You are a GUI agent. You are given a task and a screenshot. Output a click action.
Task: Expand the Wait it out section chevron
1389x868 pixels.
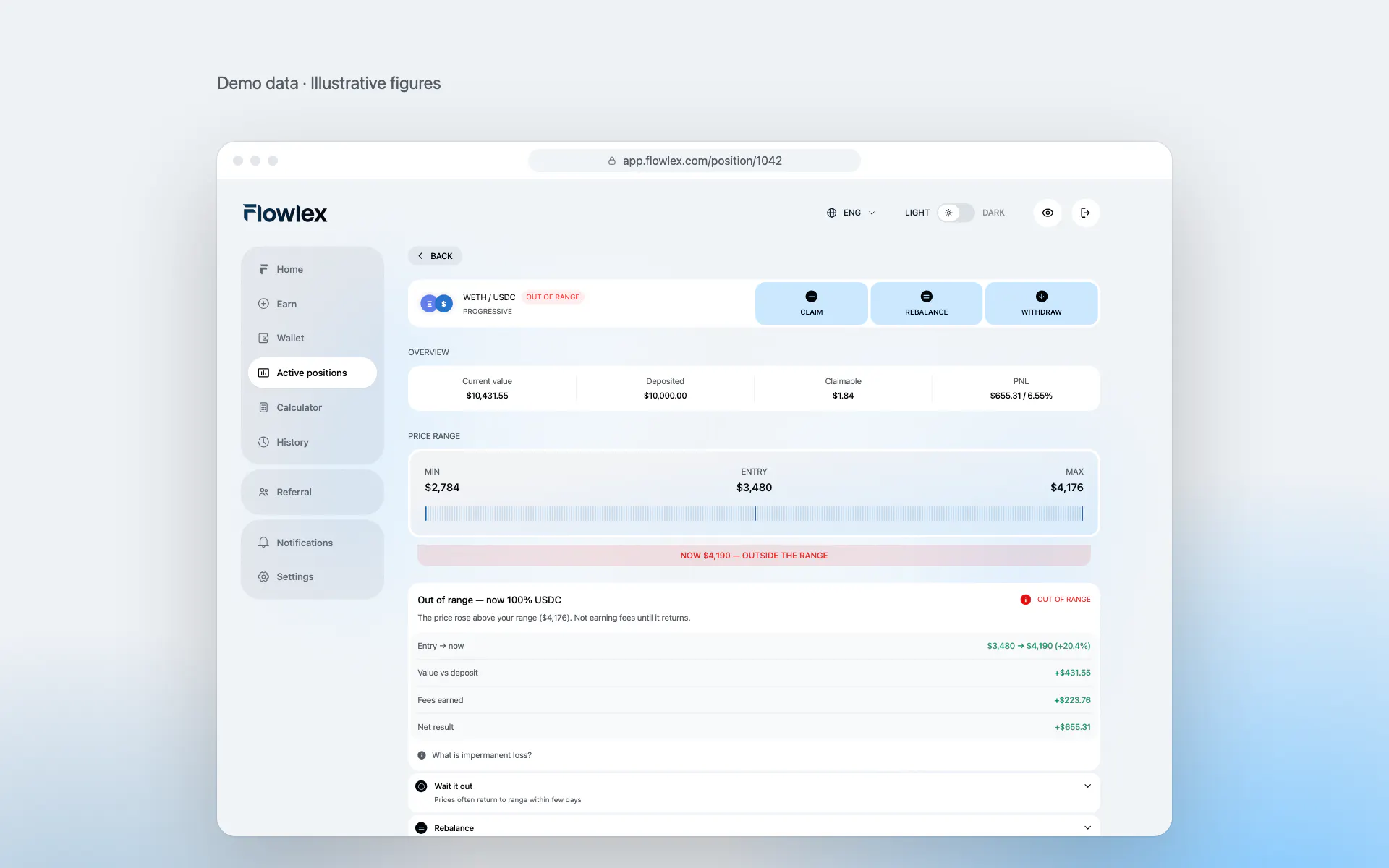click(1087, 786)
